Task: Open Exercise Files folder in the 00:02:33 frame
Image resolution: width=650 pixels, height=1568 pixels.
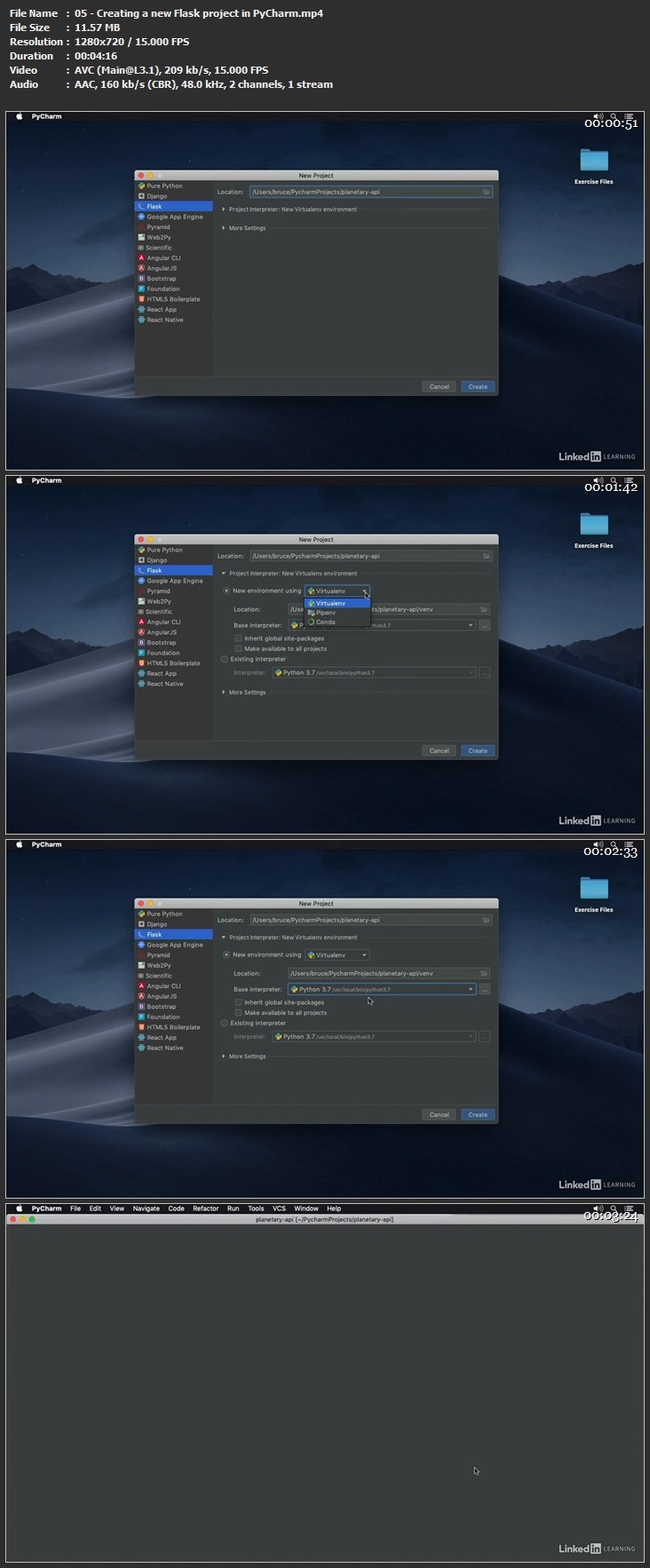Action: pyautogui.click(x=593, y=894)
